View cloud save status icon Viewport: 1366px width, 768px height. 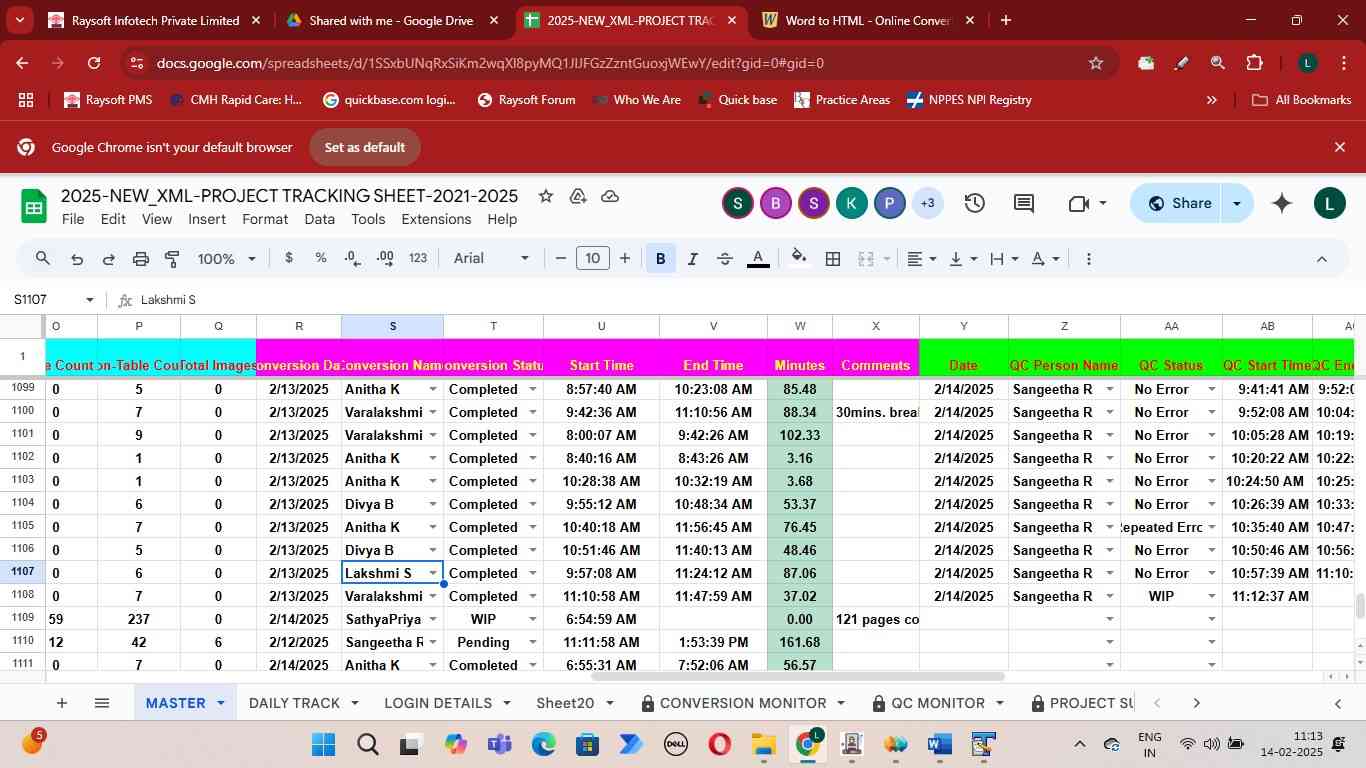(x=610, y=196)
